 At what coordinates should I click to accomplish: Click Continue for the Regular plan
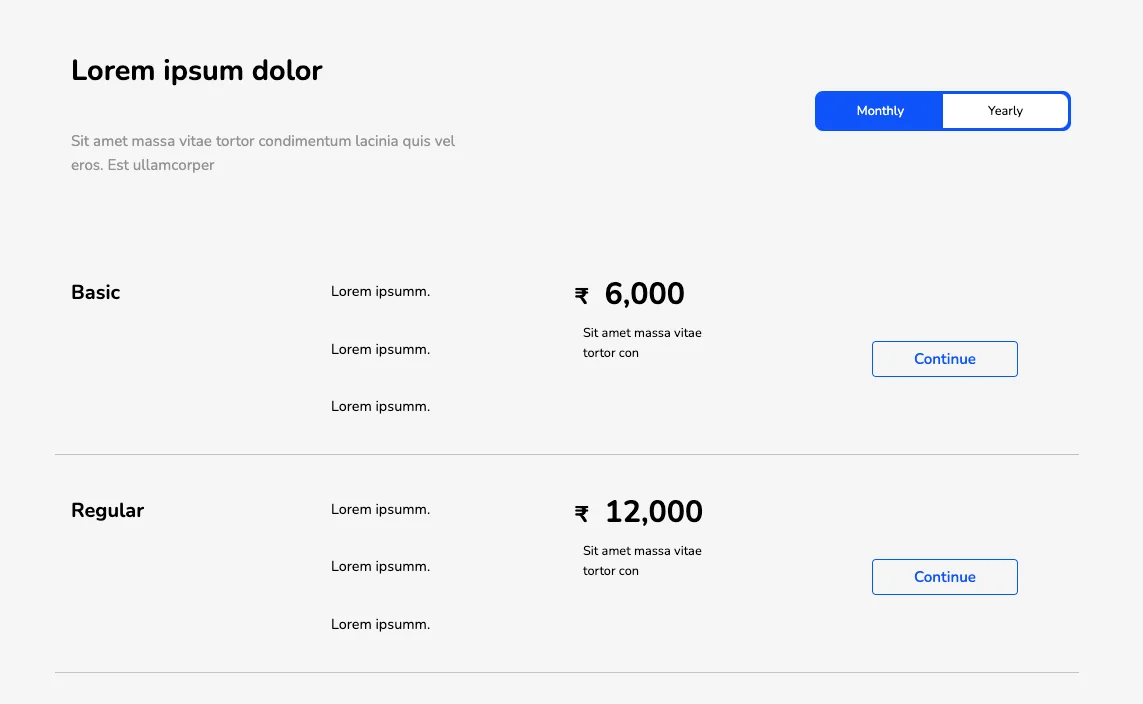click(944, 576)
